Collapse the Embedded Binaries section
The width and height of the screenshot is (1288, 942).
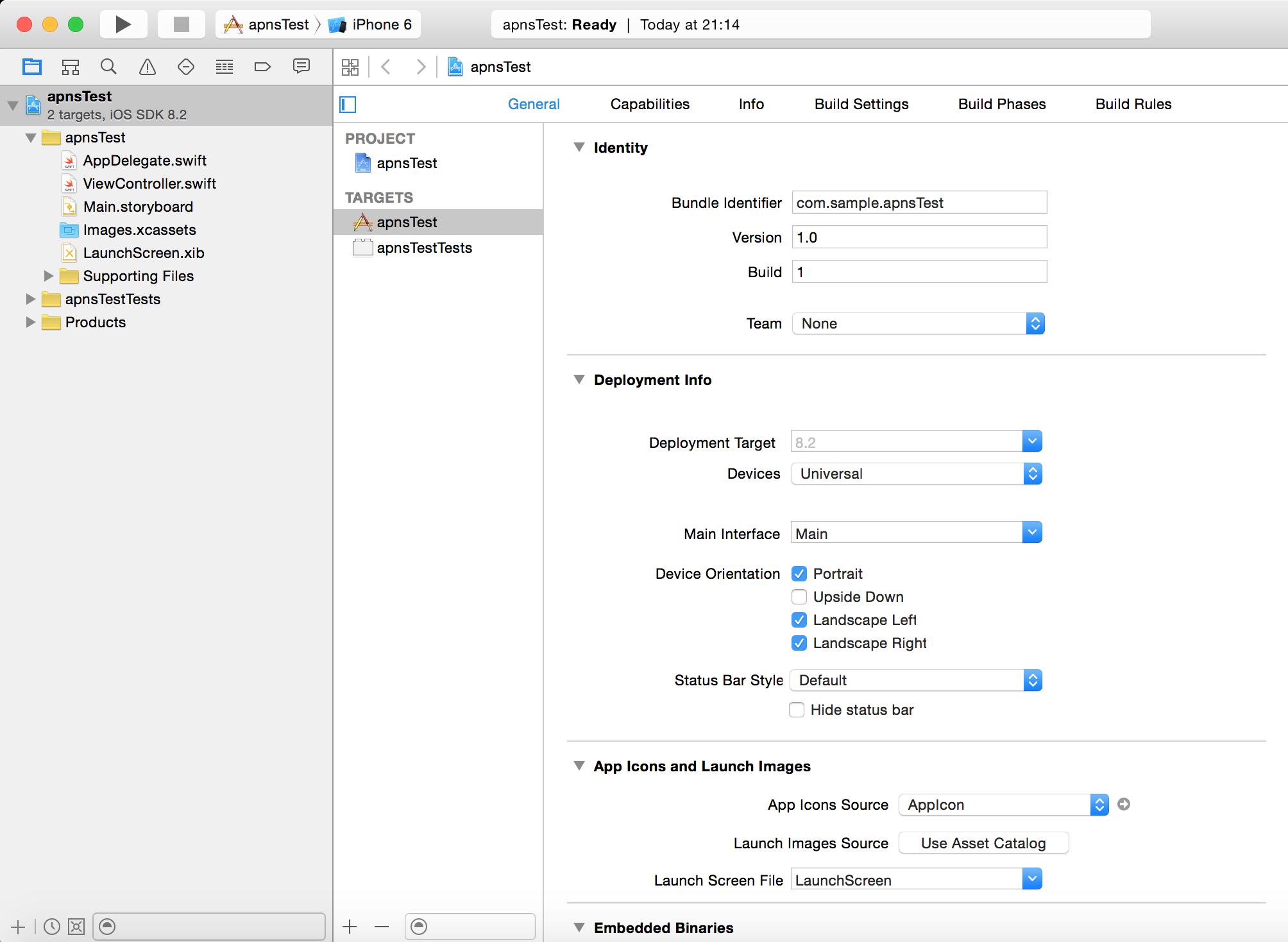coord(579,928)
